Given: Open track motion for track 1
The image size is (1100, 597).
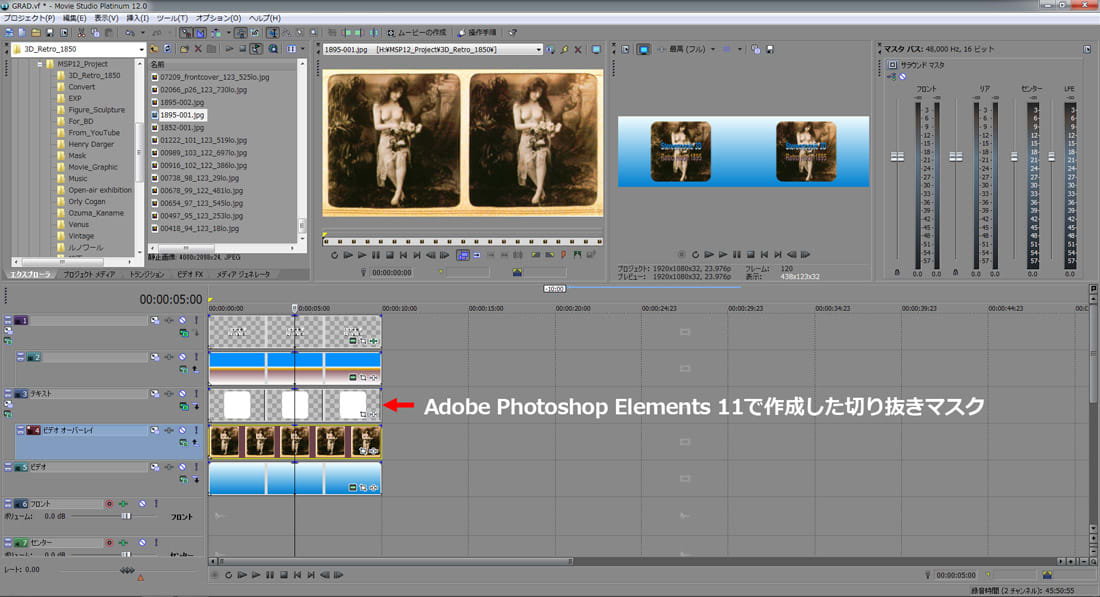Looking at the screenshot, I should pos(154,321).
